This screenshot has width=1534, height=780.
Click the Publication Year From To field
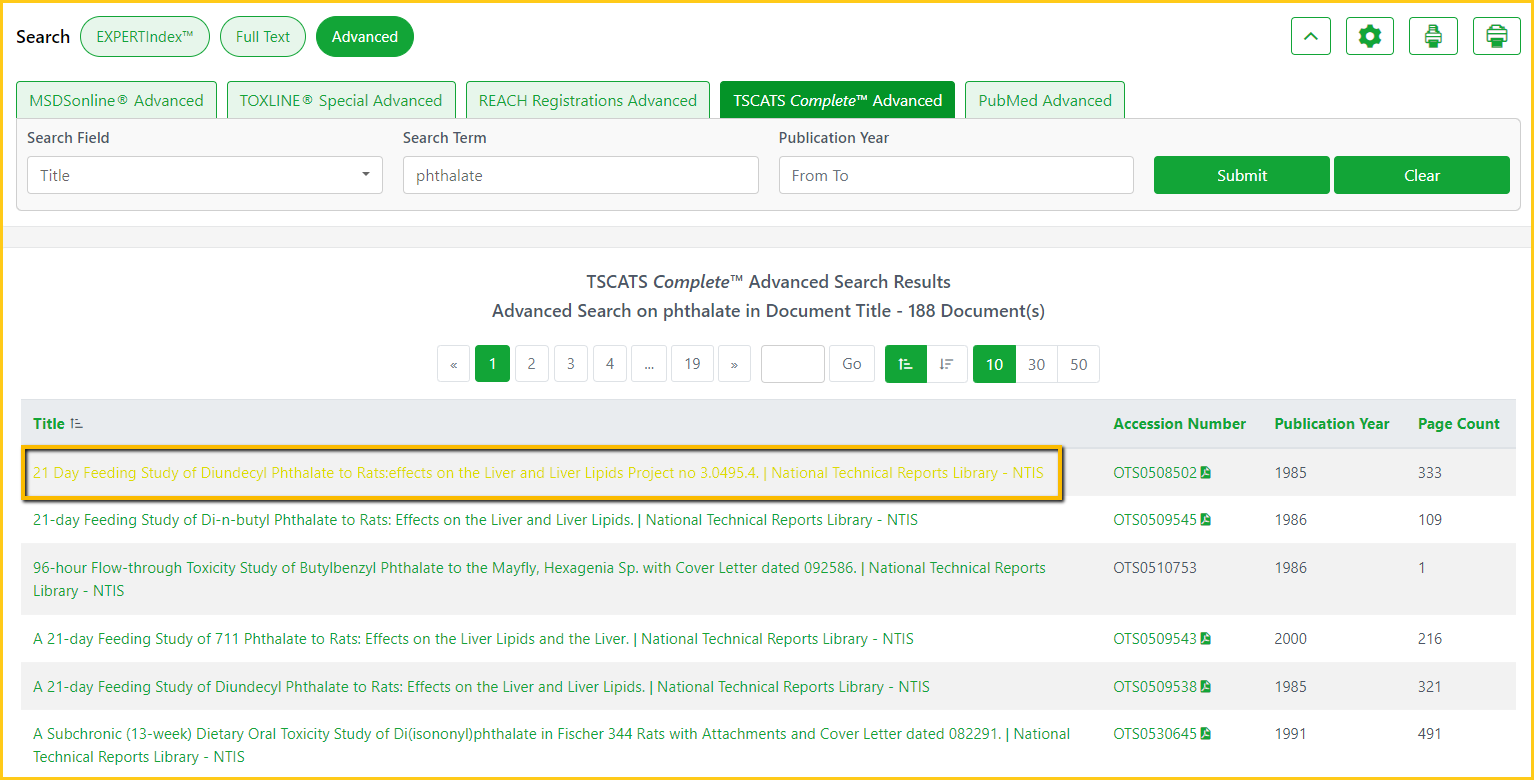click(x=955, y=175)
